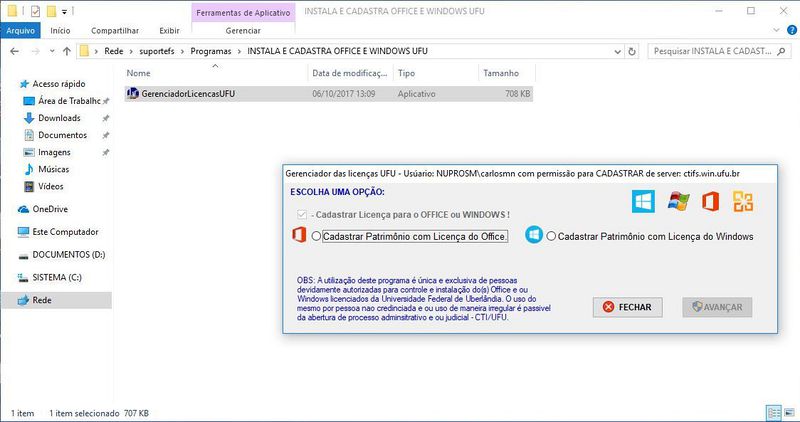Screen dimensions: 800x422
Task: Open Explorer help question mark
Action: [x=792, y=30]
